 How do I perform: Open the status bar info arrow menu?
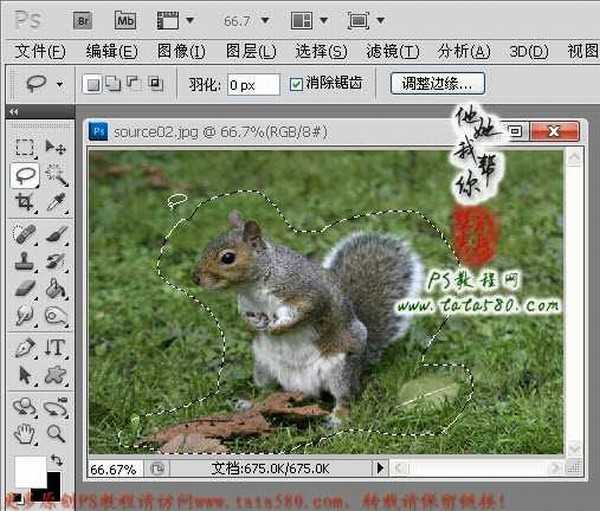379,467
